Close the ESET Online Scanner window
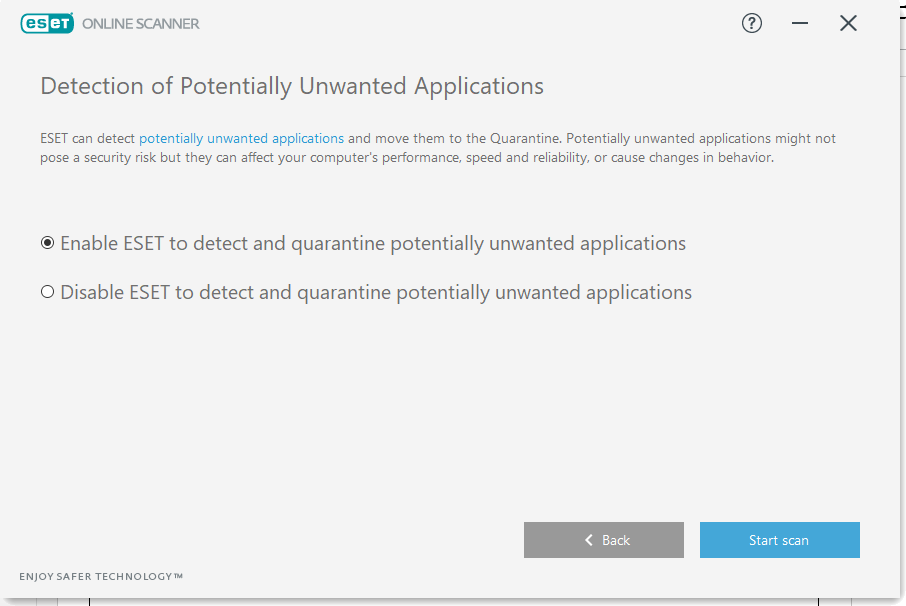Screen dimensions: 906x606 [x=848, y=23]
